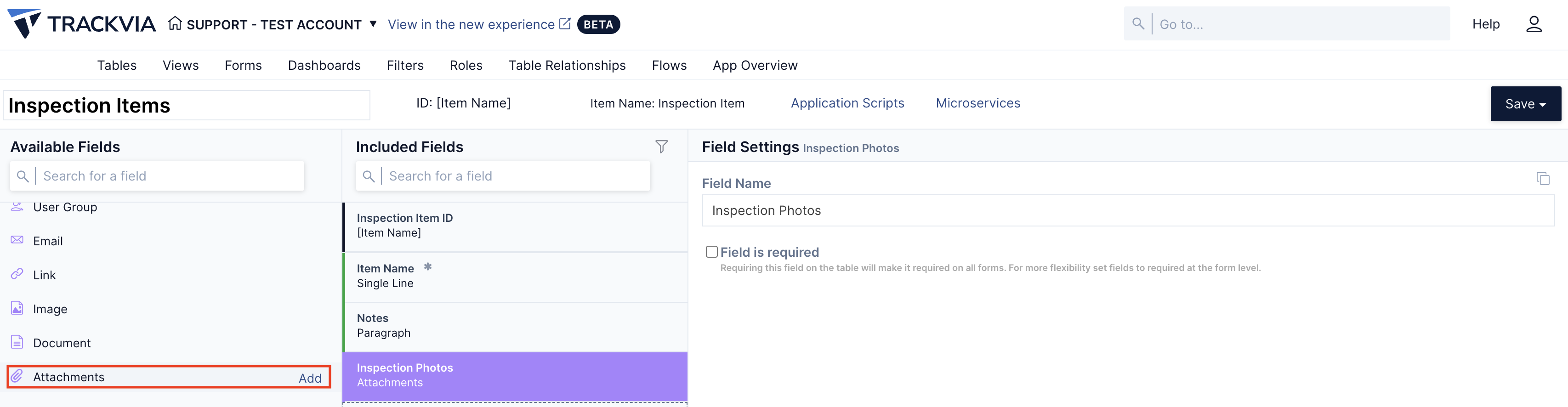
Task: Open the user profile icon
Action: [1534, 24]
